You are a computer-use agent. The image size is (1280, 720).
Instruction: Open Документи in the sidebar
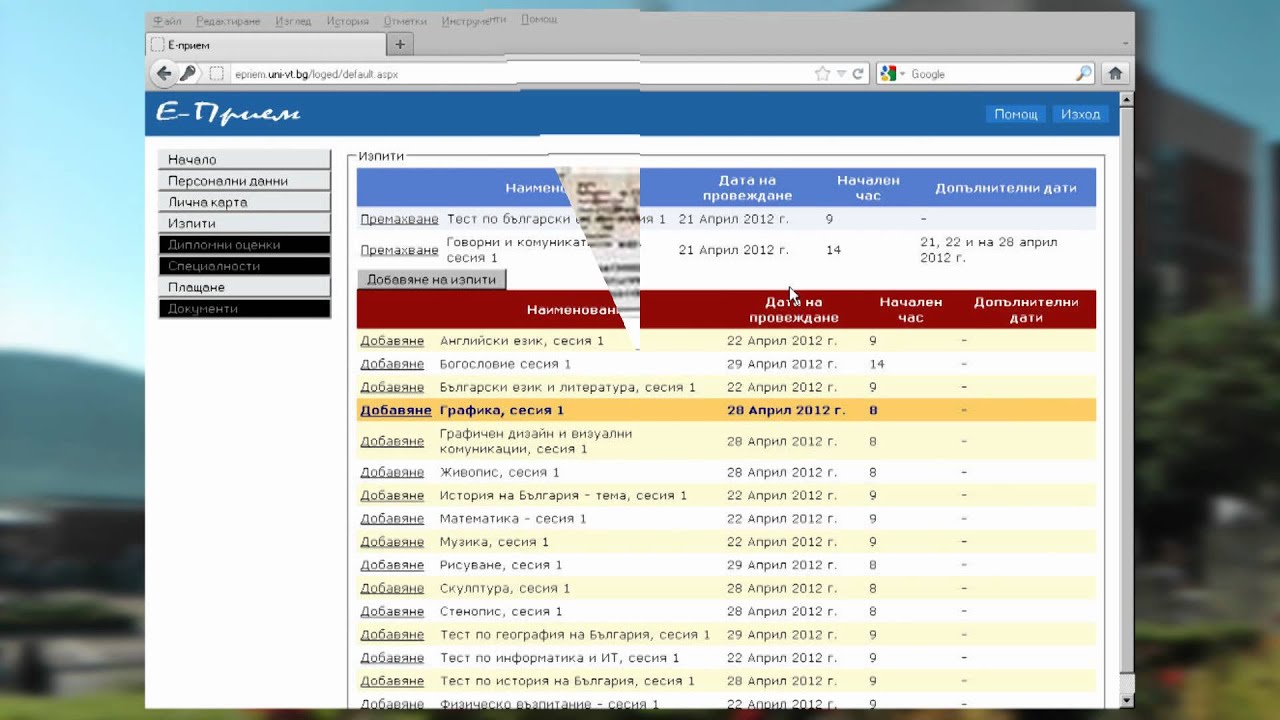click(x=244, y=309)
